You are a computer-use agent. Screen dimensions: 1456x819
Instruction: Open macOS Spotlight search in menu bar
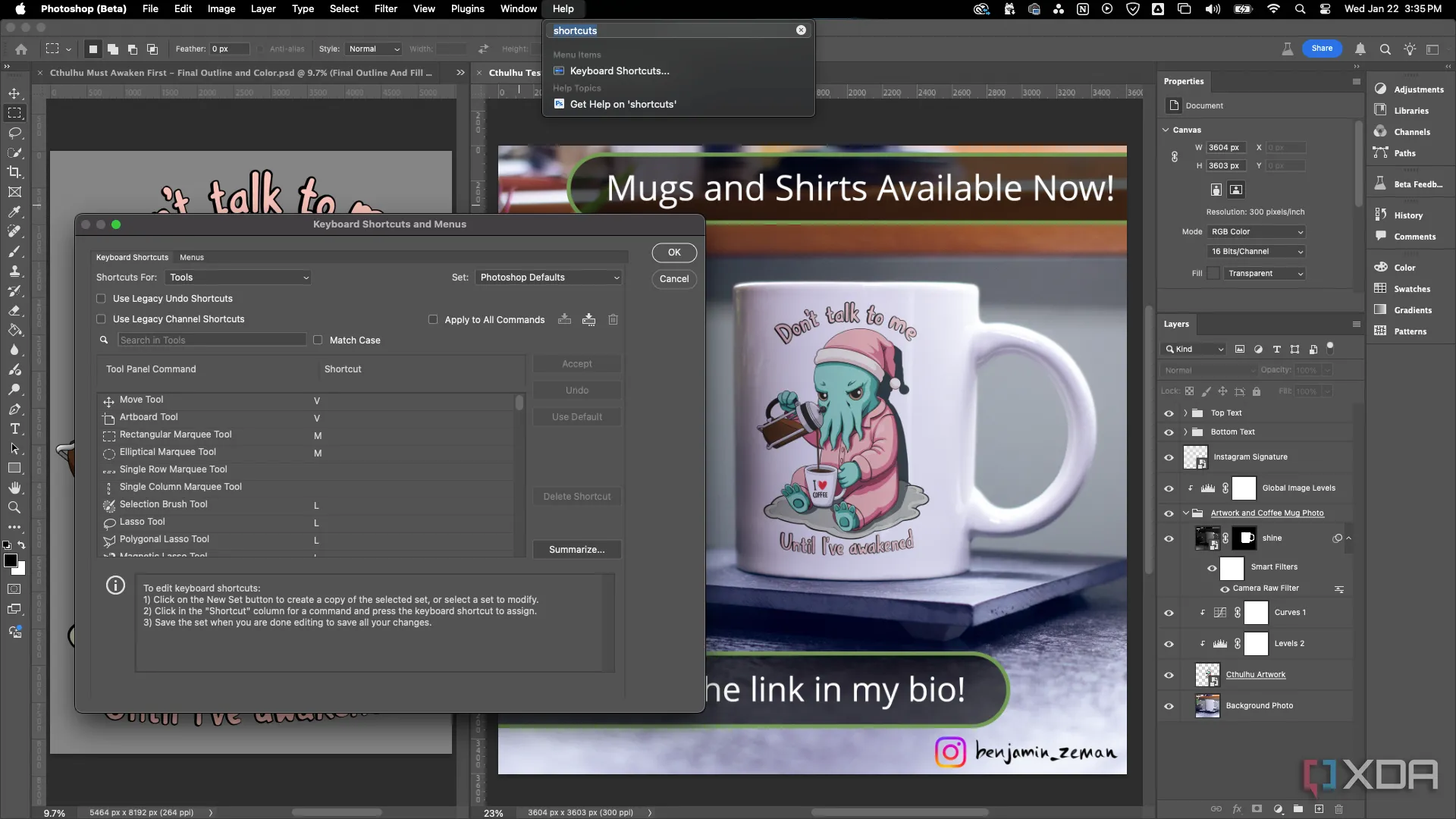(1300, 9)
